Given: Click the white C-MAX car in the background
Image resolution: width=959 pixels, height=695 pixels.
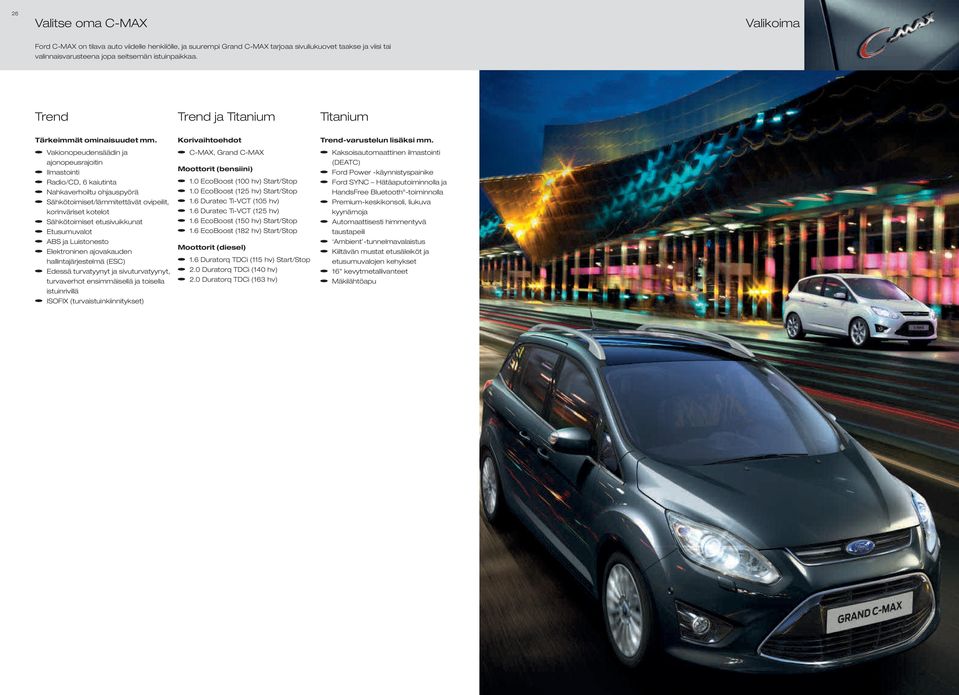Looking at the screenshot, I should coord(859,310).
